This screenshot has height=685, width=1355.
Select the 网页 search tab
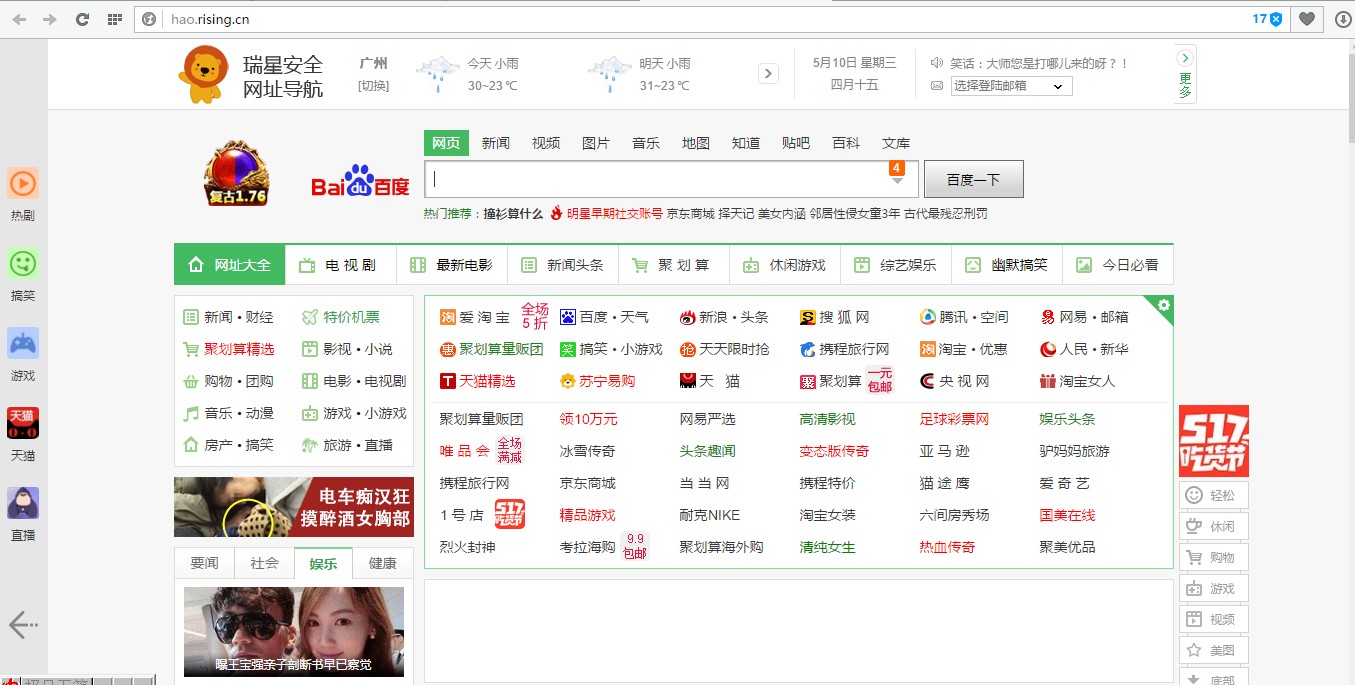click(x=446, y=143)
